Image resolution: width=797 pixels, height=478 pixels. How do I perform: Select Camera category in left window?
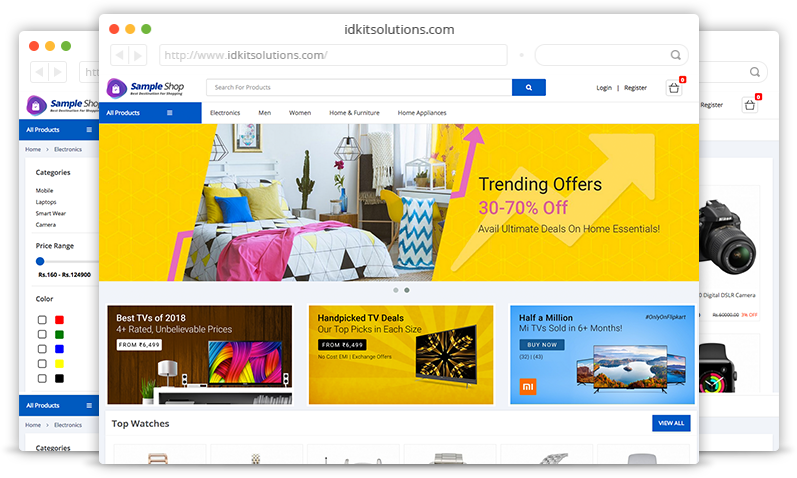point(46,225)
